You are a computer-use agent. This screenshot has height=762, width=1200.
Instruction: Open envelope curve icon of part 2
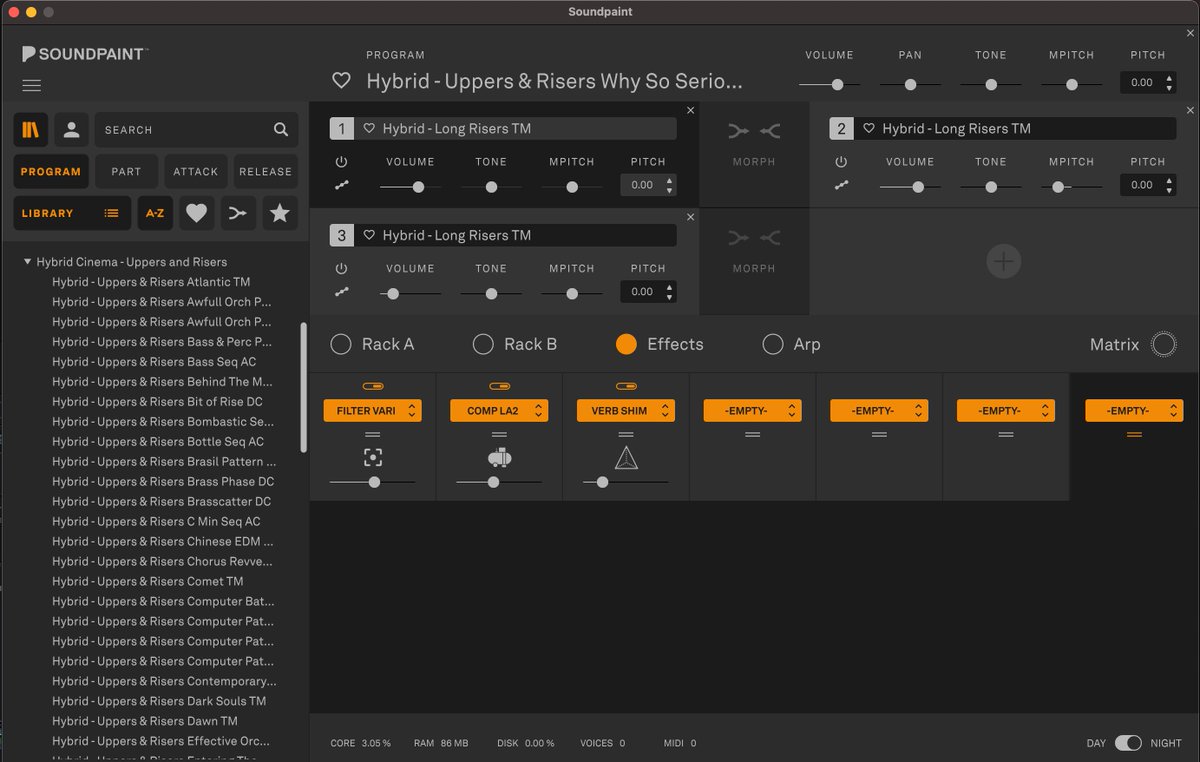click(x=841, y=185)
